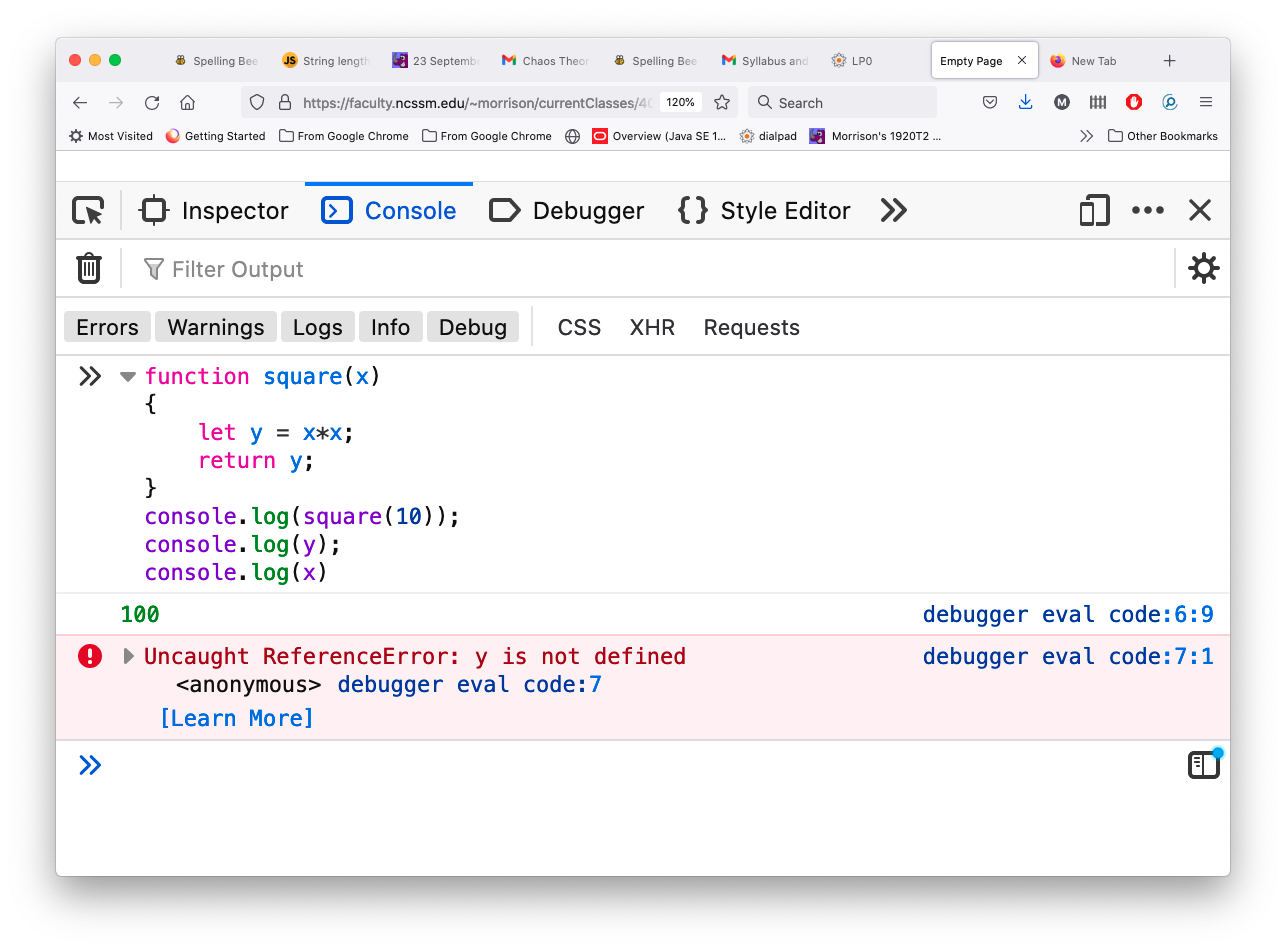Click the globe bookmark icon

pos(572,136)
